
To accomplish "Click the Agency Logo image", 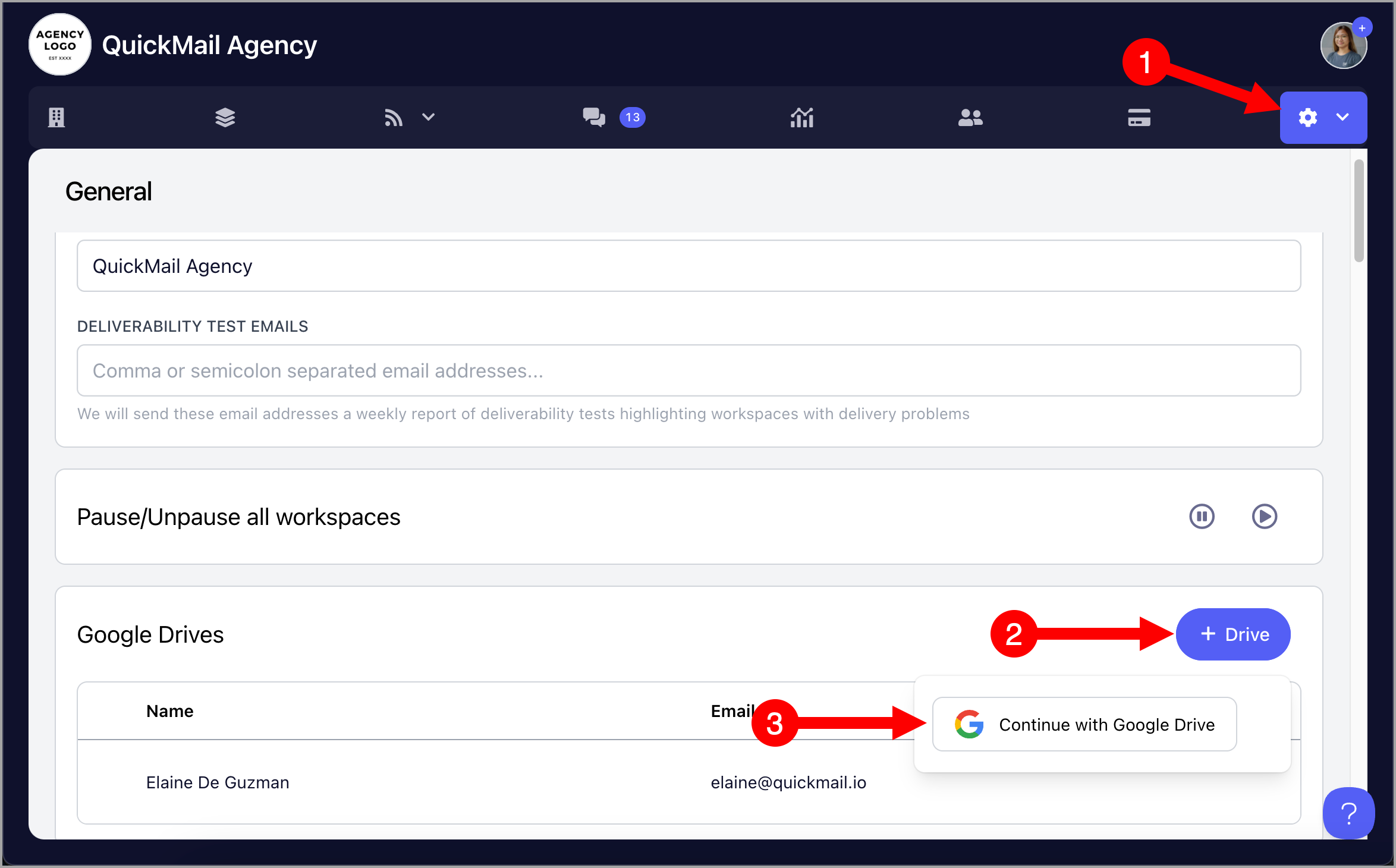I will (60, 45).
